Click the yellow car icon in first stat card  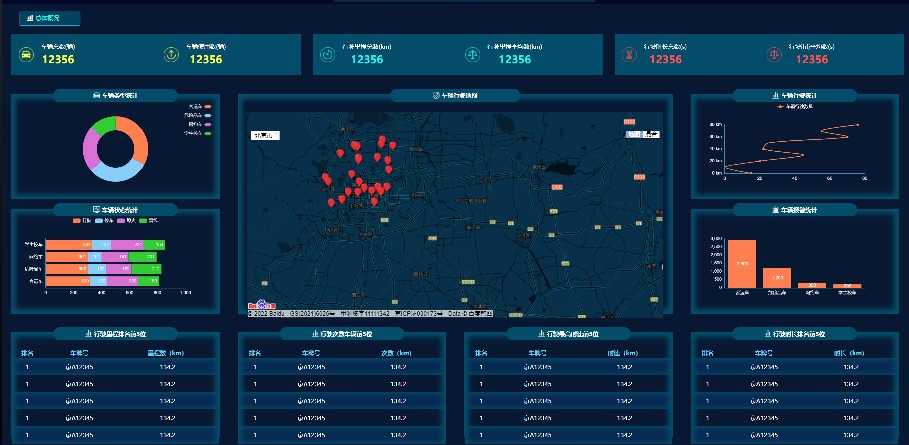click(26, 54)
